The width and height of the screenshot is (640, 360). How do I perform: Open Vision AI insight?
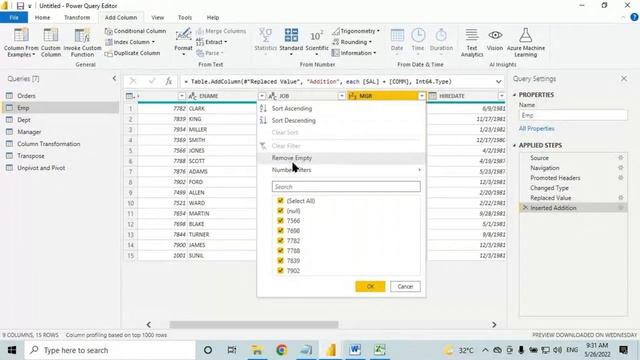click(495, 40)
